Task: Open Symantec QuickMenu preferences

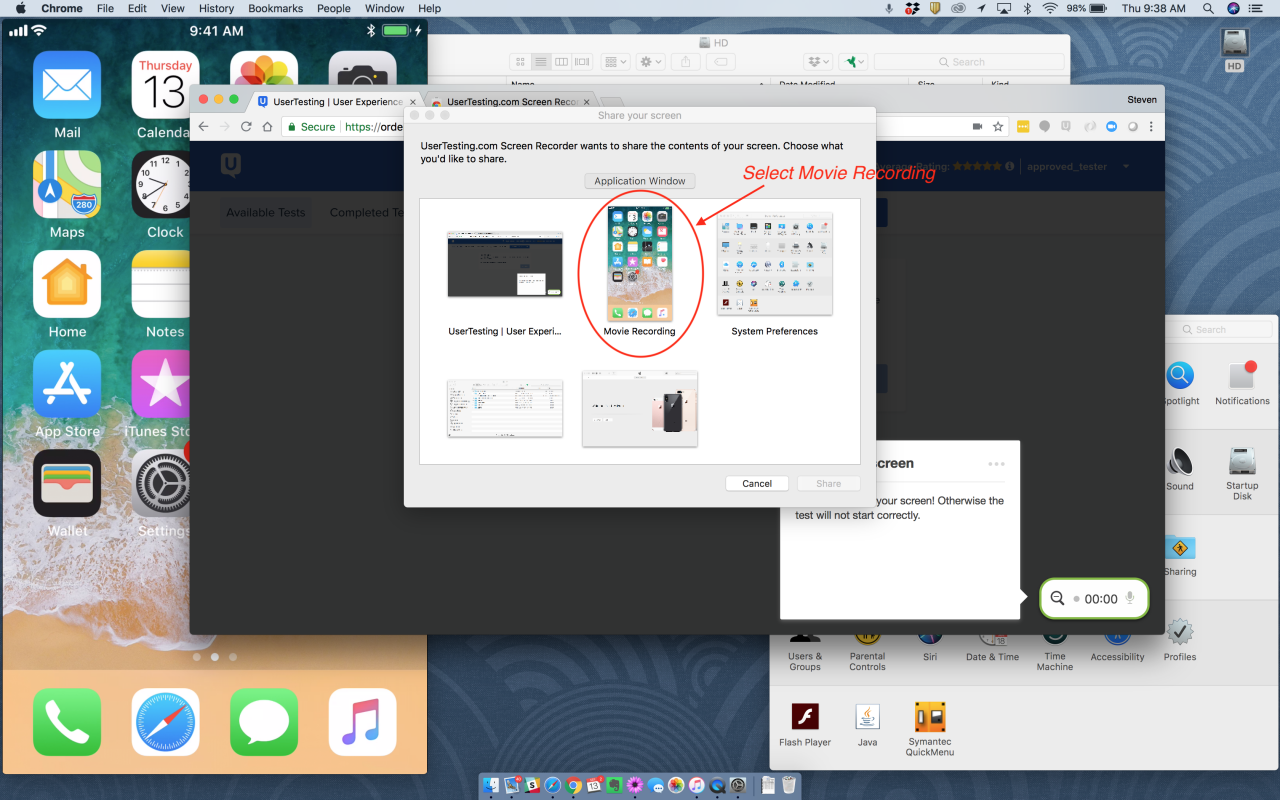Action: 928,720
